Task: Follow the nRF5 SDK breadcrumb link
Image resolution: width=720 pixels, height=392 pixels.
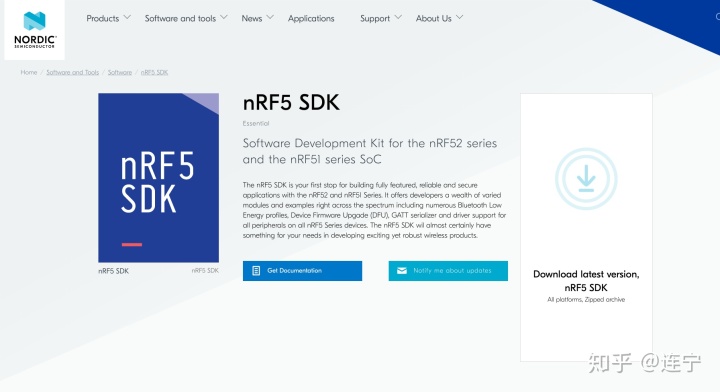Action: [x=154, y=72]
